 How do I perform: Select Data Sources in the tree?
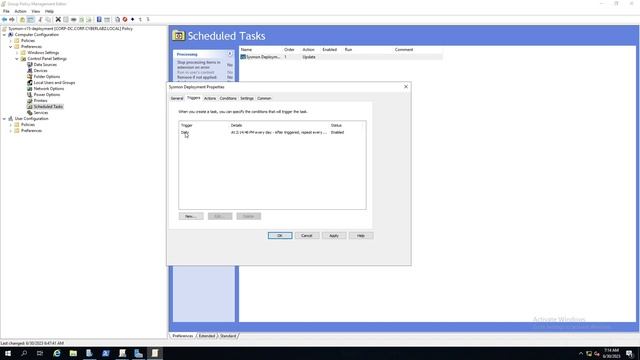tap(45, 64)
